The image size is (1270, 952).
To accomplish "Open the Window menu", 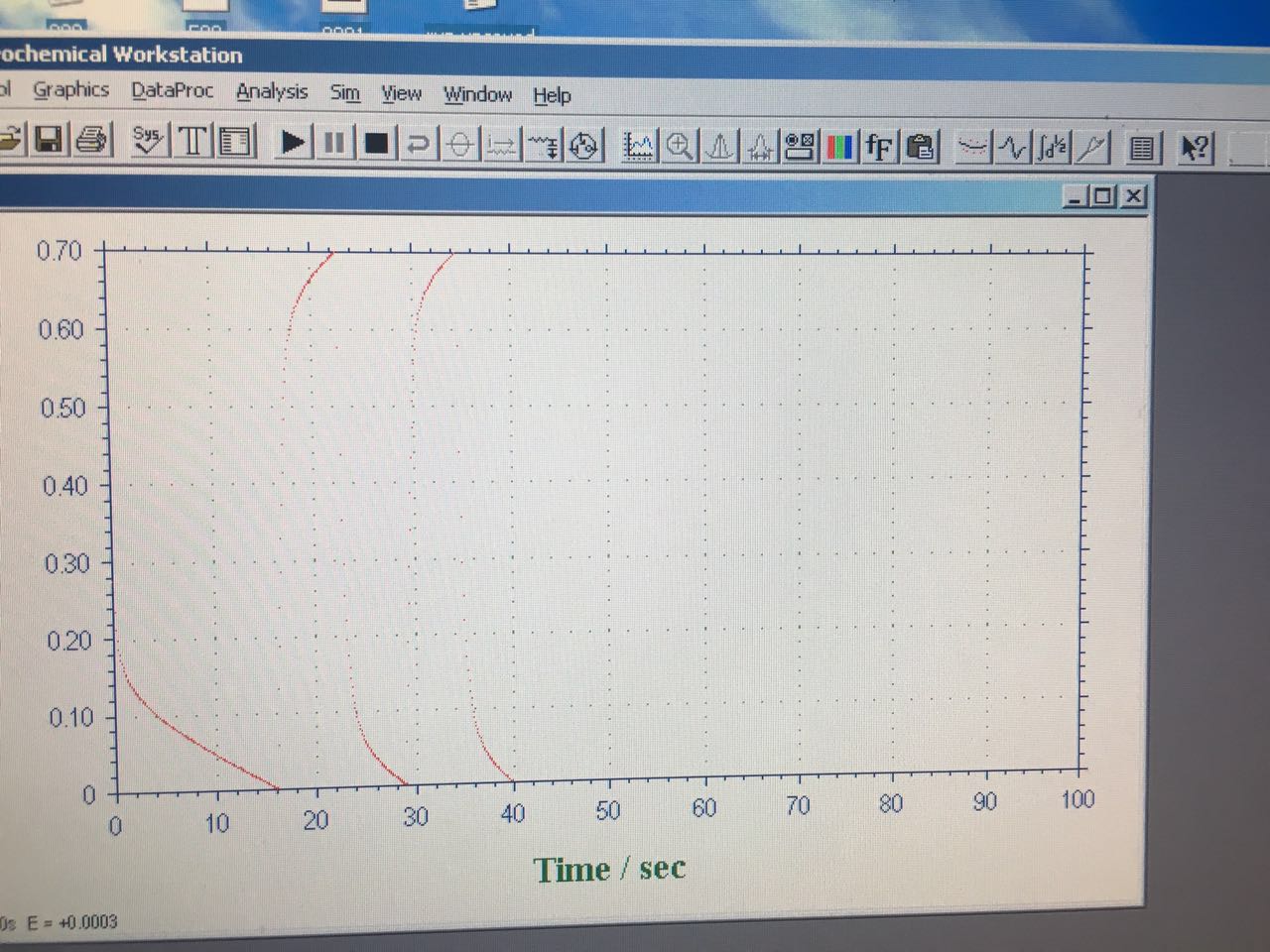I will [x=477, y=94].
